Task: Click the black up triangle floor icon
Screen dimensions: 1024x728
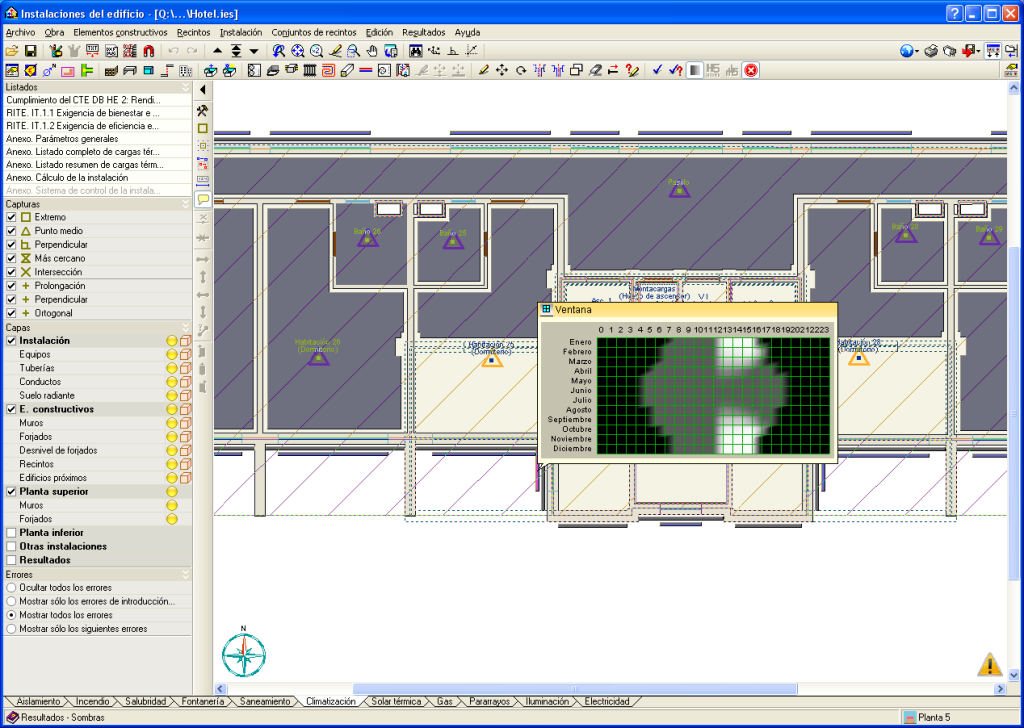Action: point(217,51)
